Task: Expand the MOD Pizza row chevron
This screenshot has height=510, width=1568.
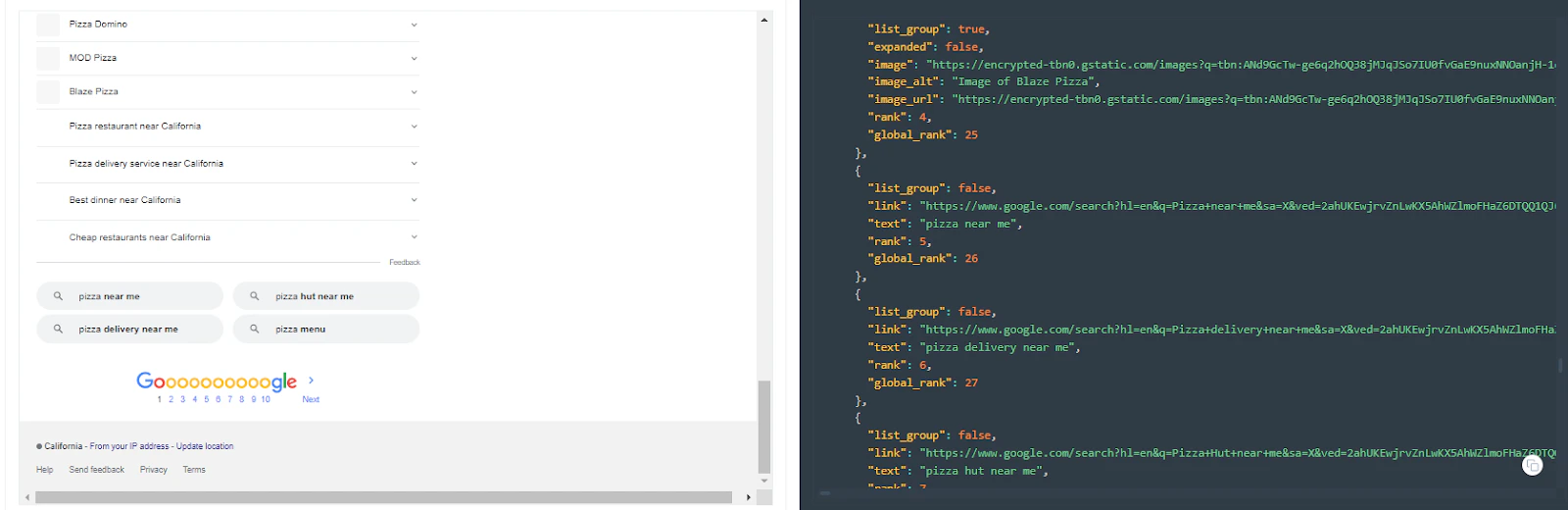Action: (414, 58)
